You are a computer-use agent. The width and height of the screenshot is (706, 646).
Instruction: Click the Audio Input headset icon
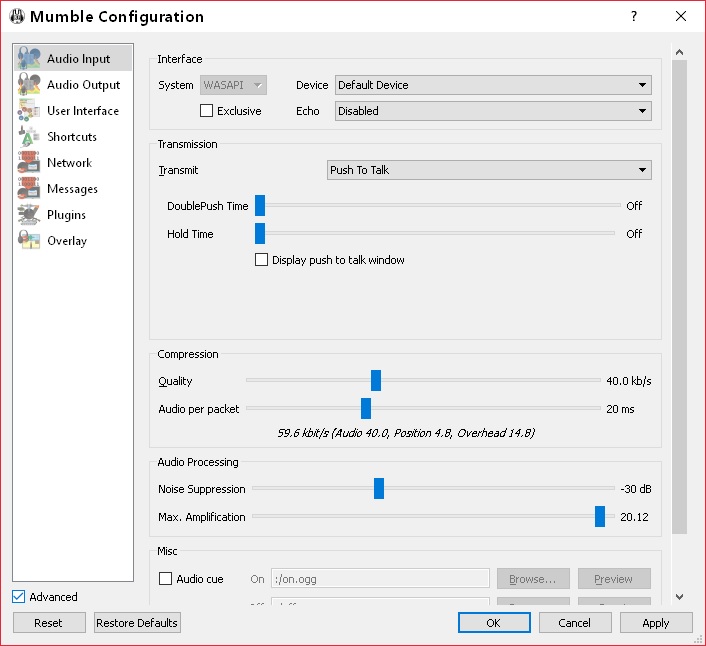(29, 59)
